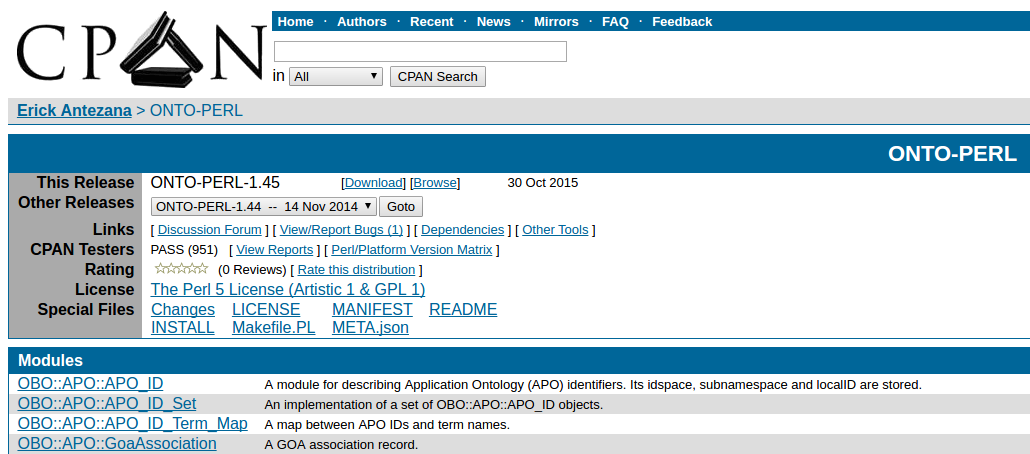Open the OBO::APO::APO_ID_Term_Map module
This screenshot has height=454, width=1030.
(x=132, y=424)
